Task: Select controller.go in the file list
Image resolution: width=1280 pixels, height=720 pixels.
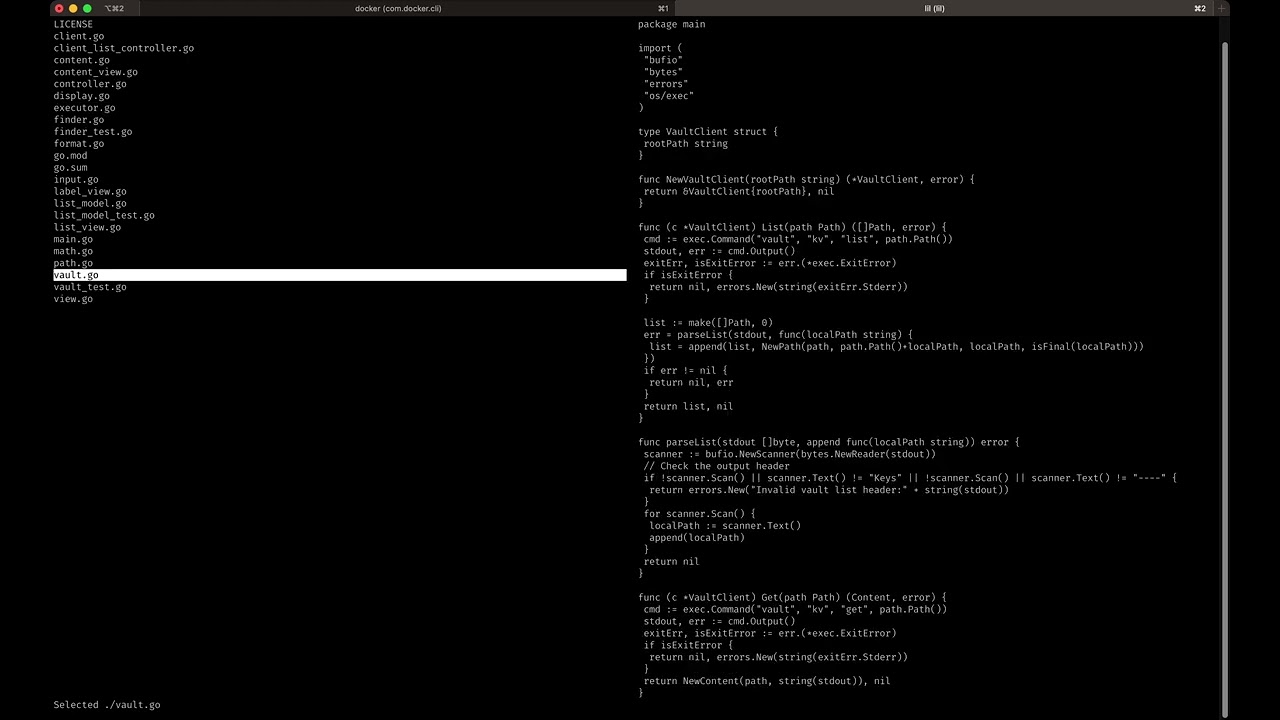Action: [90, 84]
